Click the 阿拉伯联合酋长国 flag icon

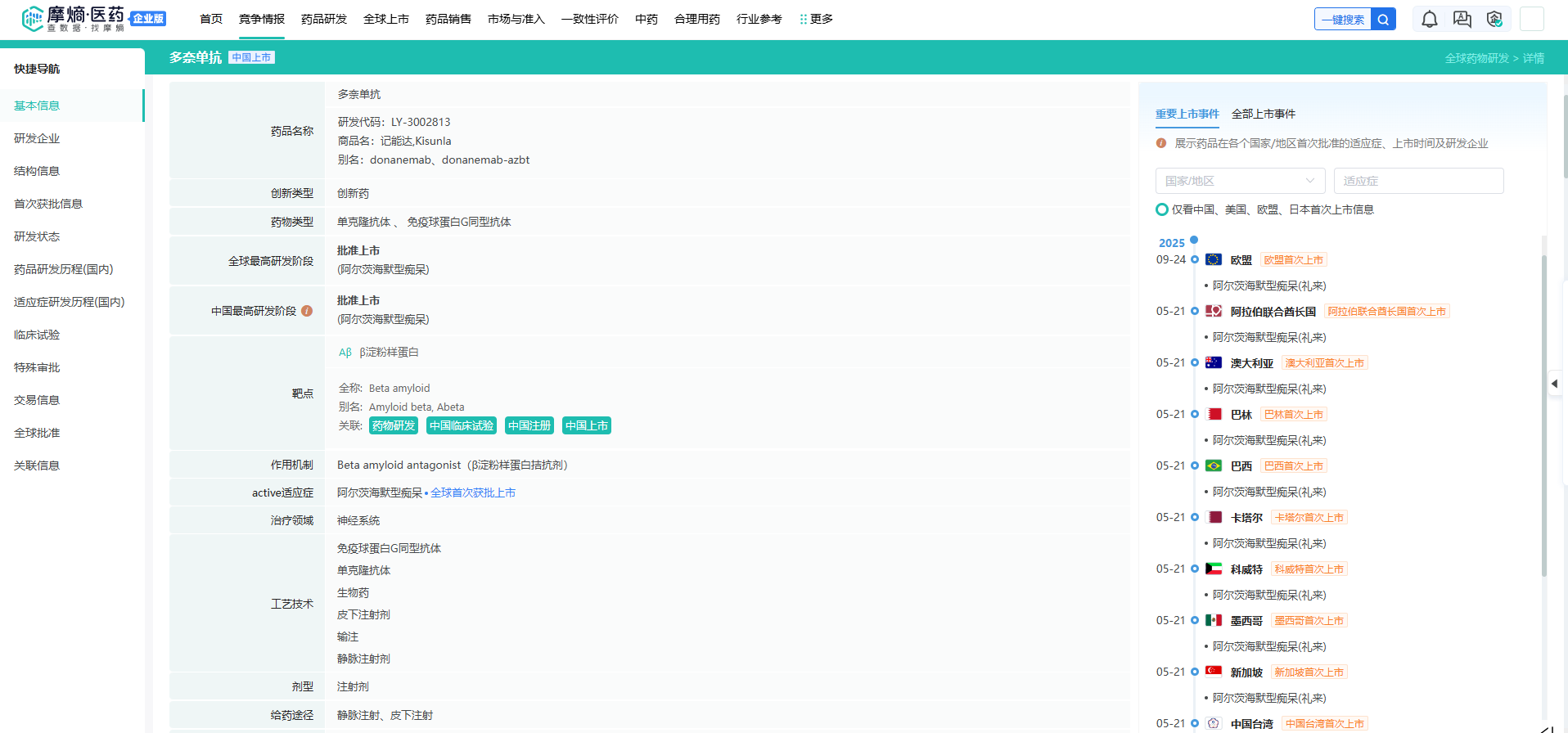tap(1214, 311)
